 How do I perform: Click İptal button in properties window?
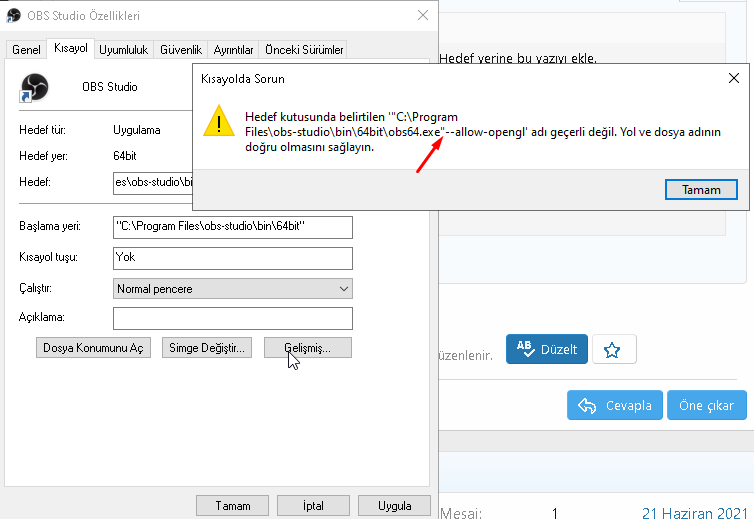point(313,506)
